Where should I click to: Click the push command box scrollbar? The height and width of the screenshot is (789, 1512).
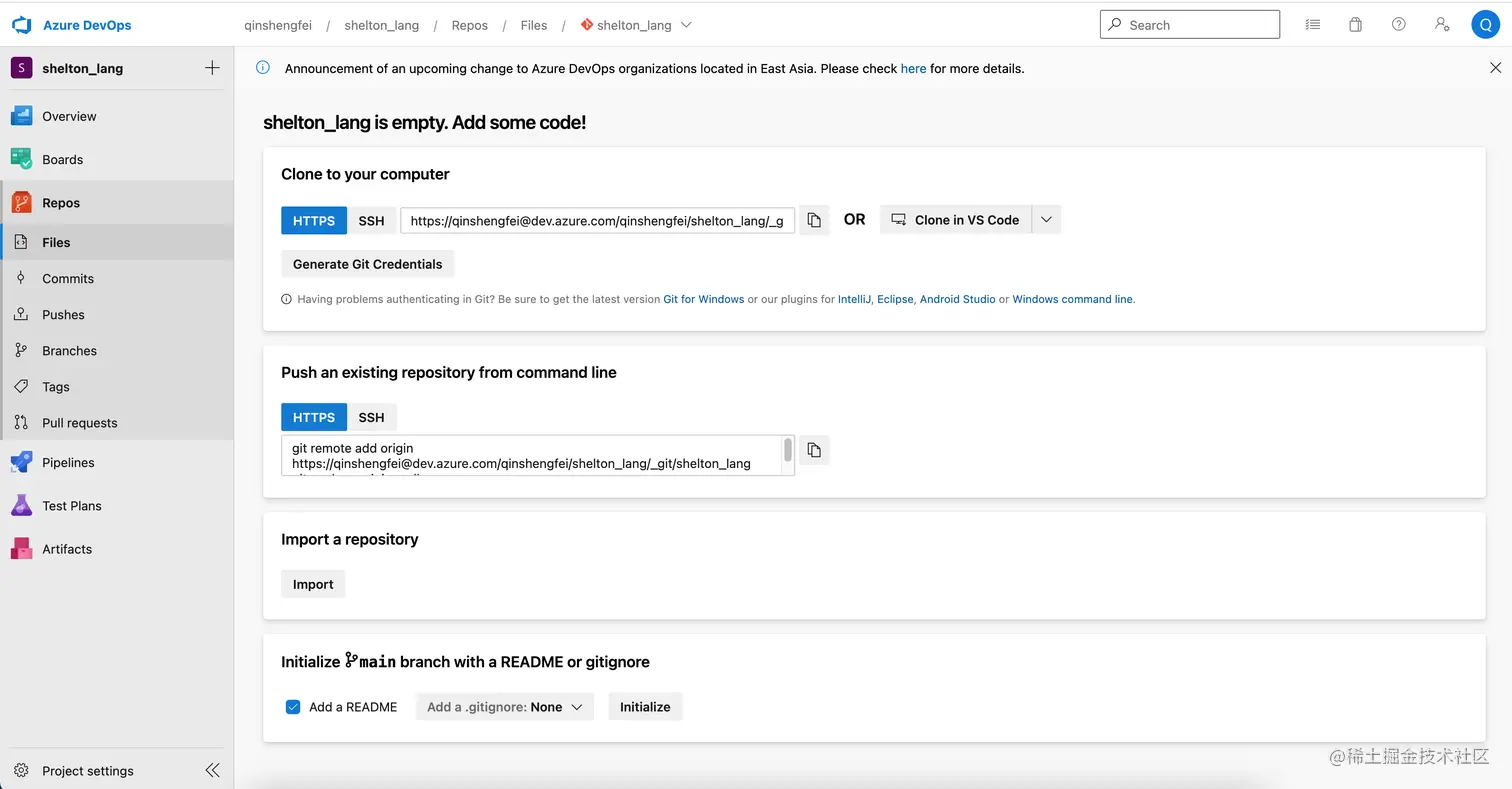[788, 450]
